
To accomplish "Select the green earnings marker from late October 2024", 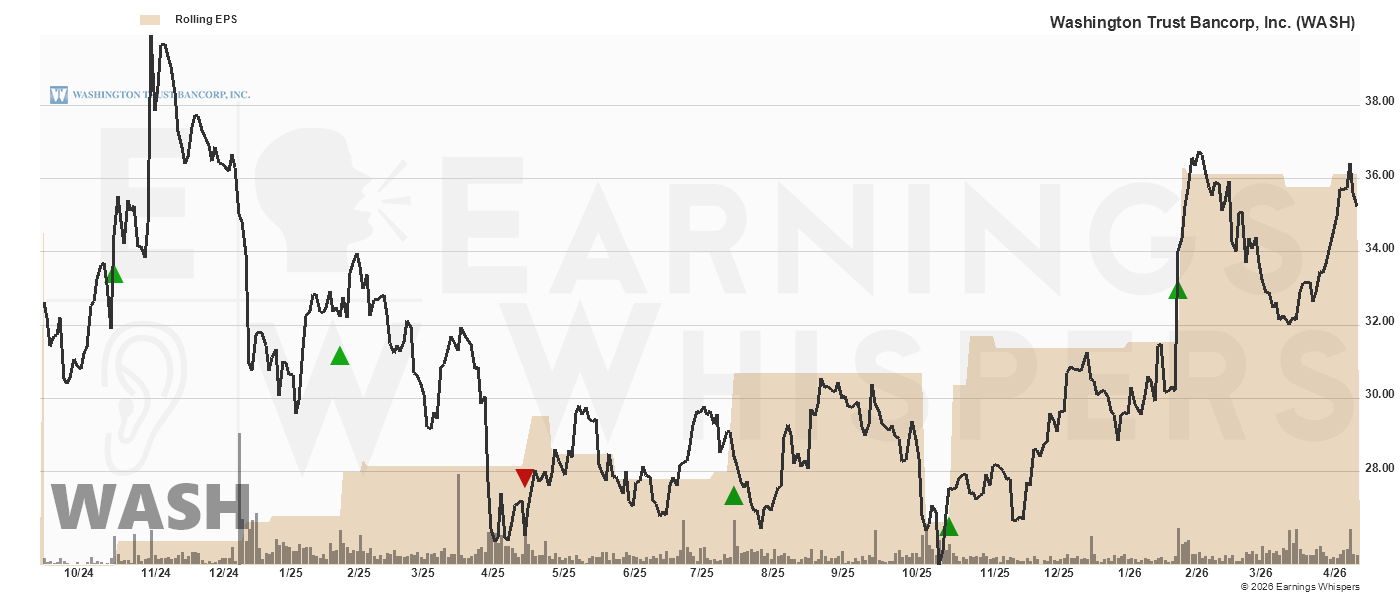I will pos(114,274).
